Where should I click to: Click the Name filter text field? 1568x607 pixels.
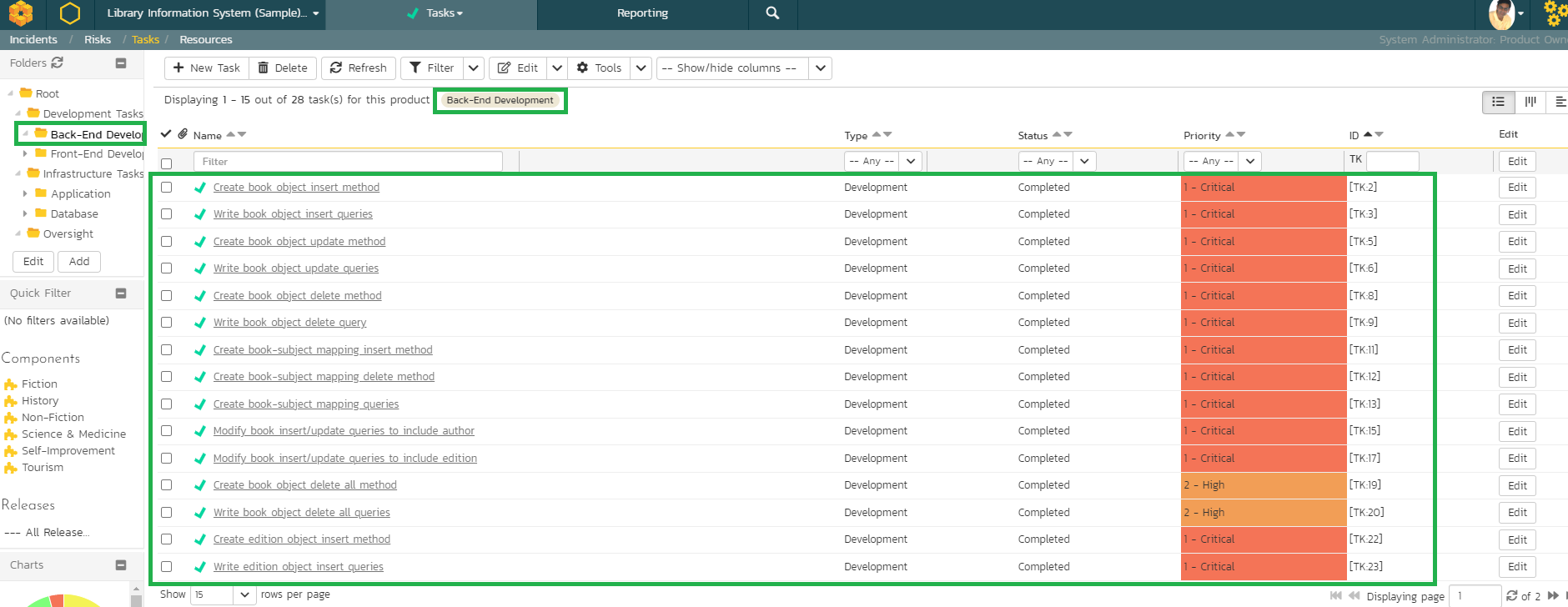tap(348, 162)
